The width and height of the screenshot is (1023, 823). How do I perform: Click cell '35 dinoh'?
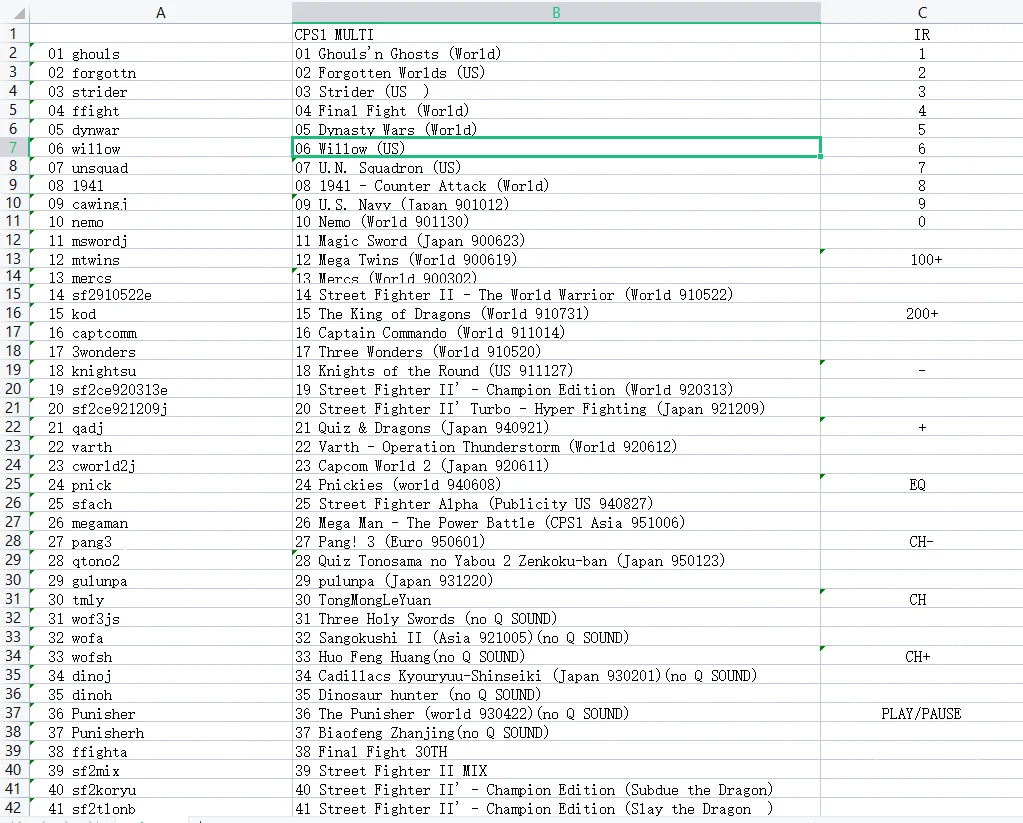[160, 694]
